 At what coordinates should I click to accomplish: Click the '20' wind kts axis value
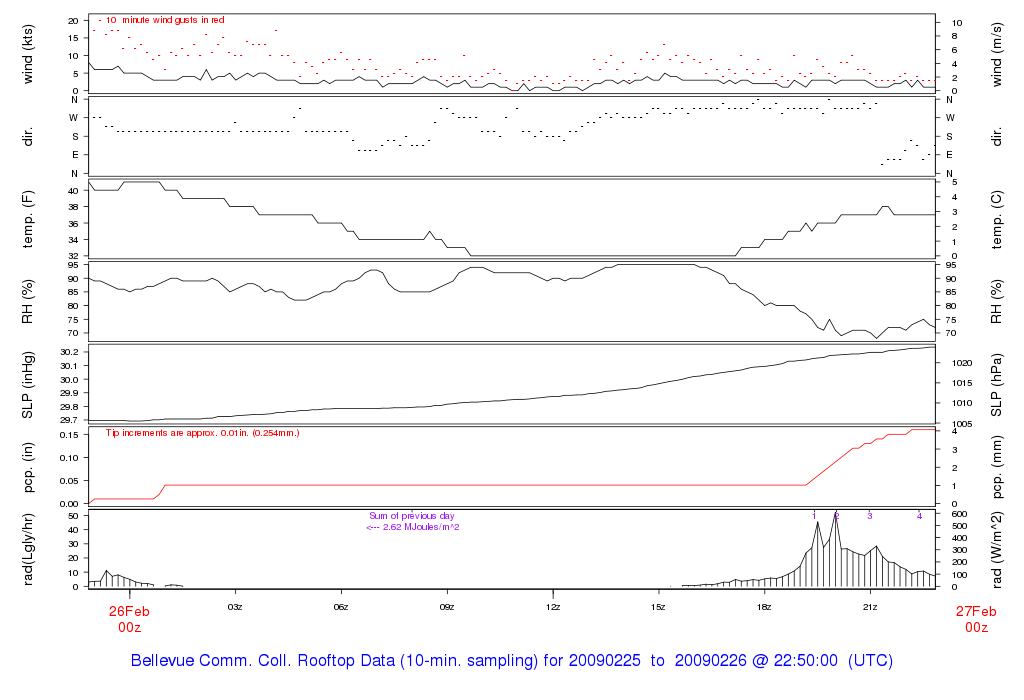73,21
